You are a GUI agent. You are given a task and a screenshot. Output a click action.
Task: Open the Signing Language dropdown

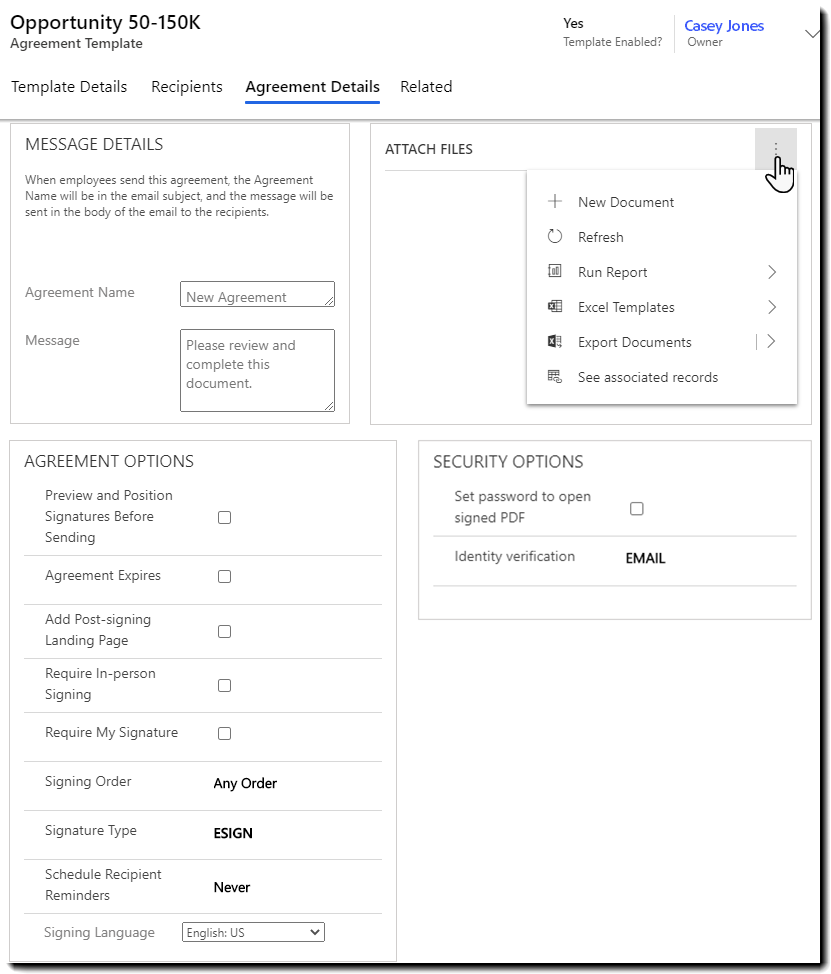(x=253, y=932)
